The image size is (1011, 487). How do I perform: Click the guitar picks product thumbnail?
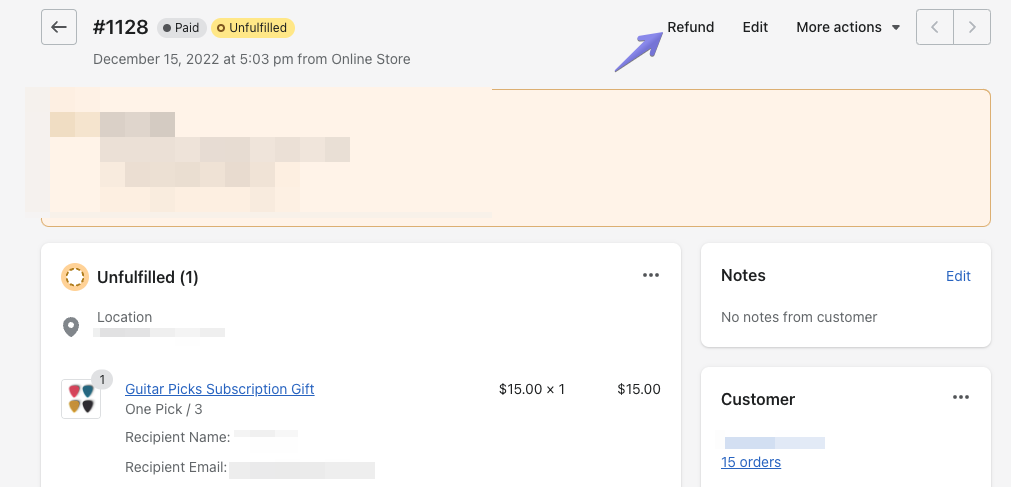[x=81, y=398]
